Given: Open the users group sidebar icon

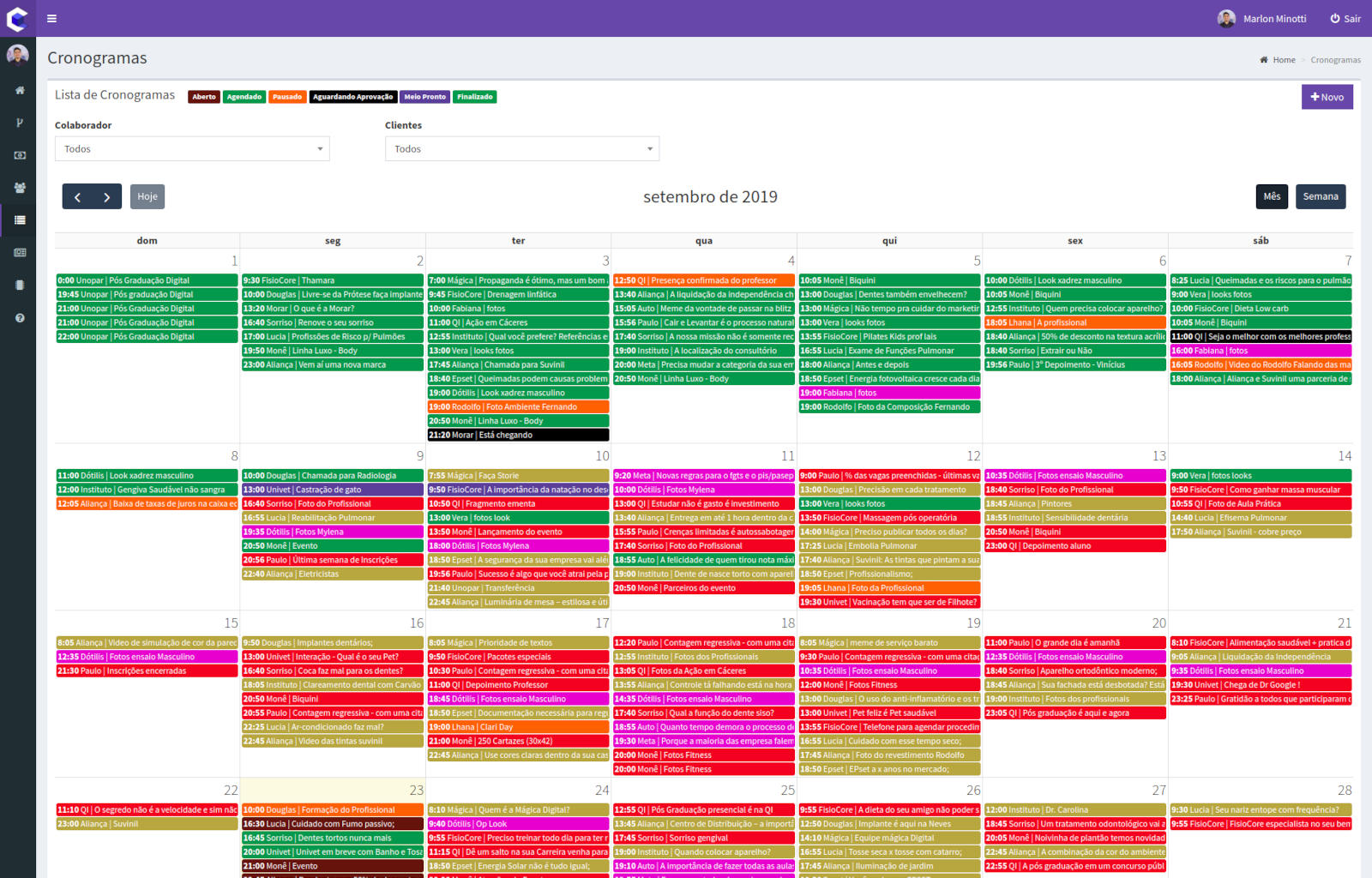Looking at the screenshot, I should click(19, 188).
